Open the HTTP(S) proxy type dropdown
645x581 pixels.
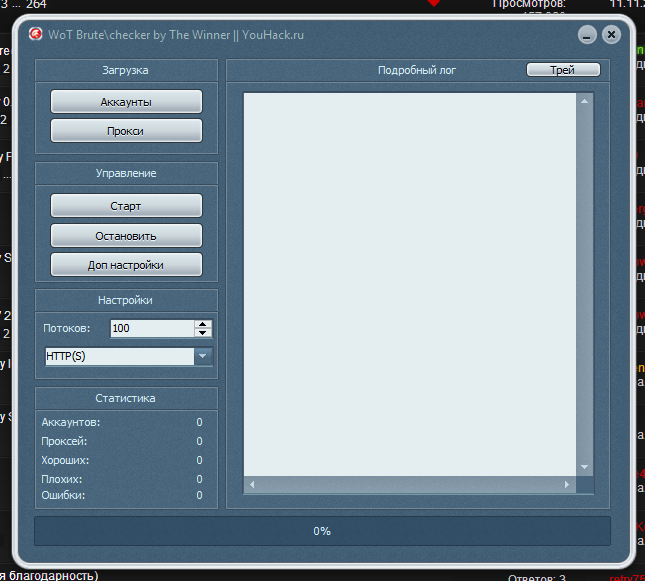(129, 356)
